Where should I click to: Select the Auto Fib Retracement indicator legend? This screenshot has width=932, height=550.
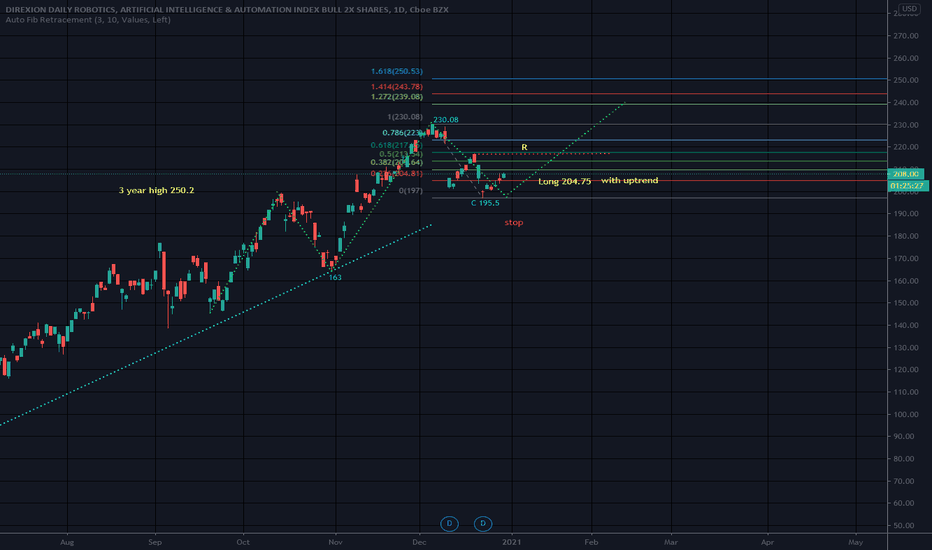click(x=88, y=20)
